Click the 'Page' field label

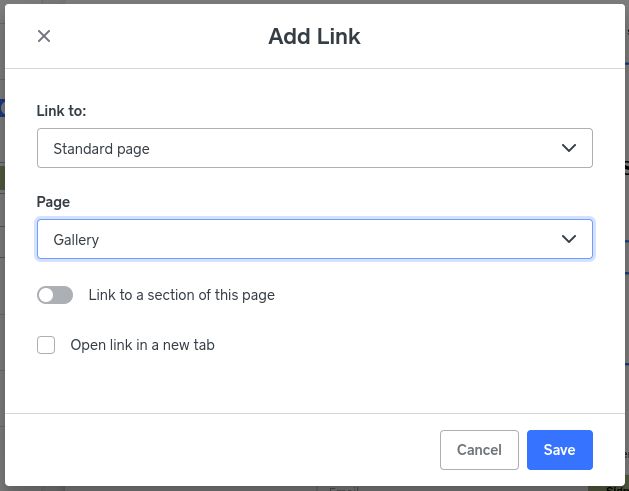pos(53,202)
